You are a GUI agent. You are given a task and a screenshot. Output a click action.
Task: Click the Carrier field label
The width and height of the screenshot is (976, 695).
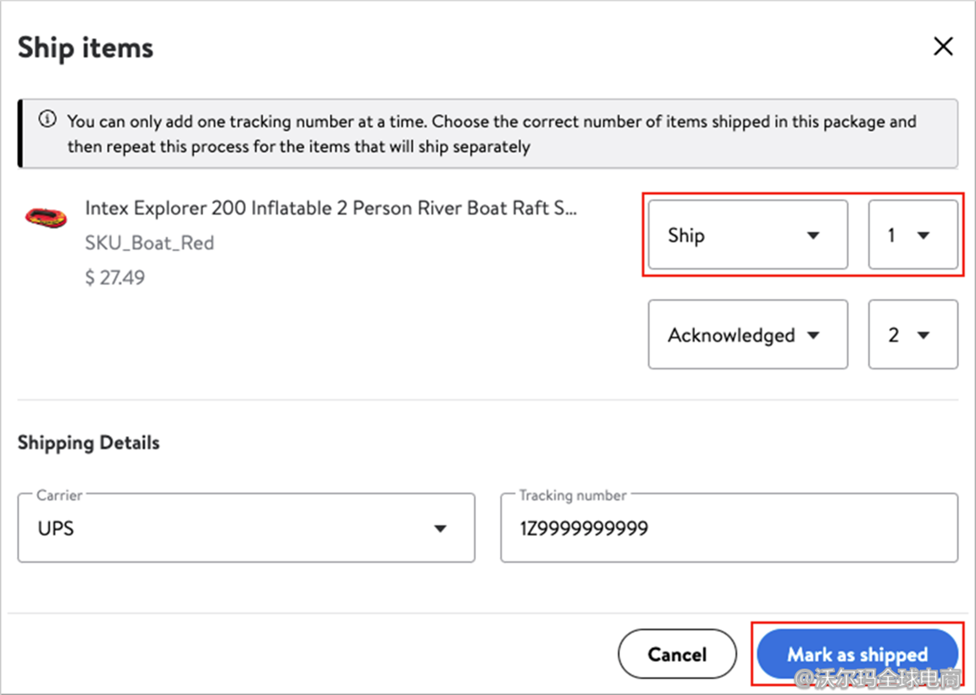click(x=59, y=495)
